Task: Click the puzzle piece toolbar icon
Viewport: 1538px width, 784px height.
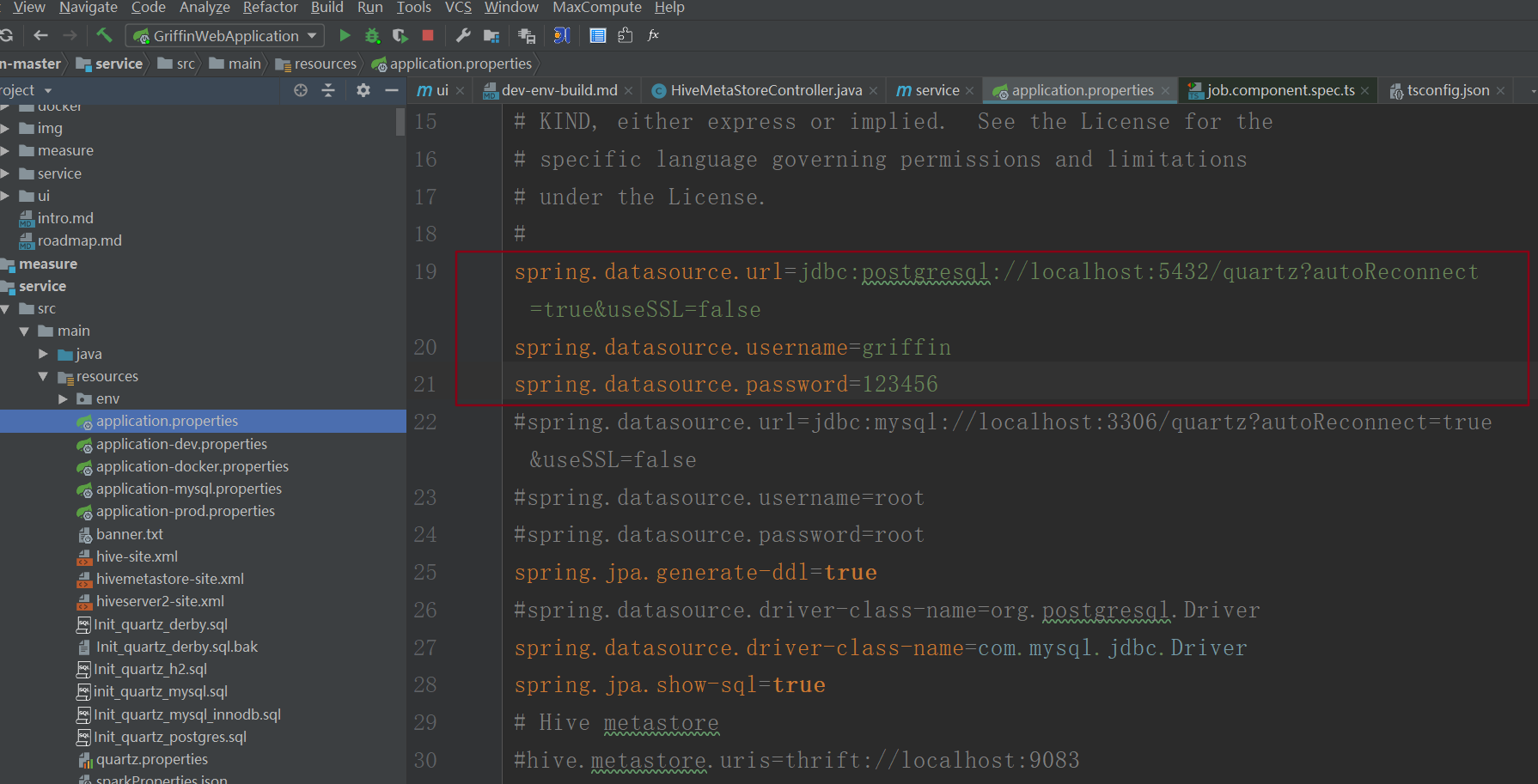Action: [626, 35]
